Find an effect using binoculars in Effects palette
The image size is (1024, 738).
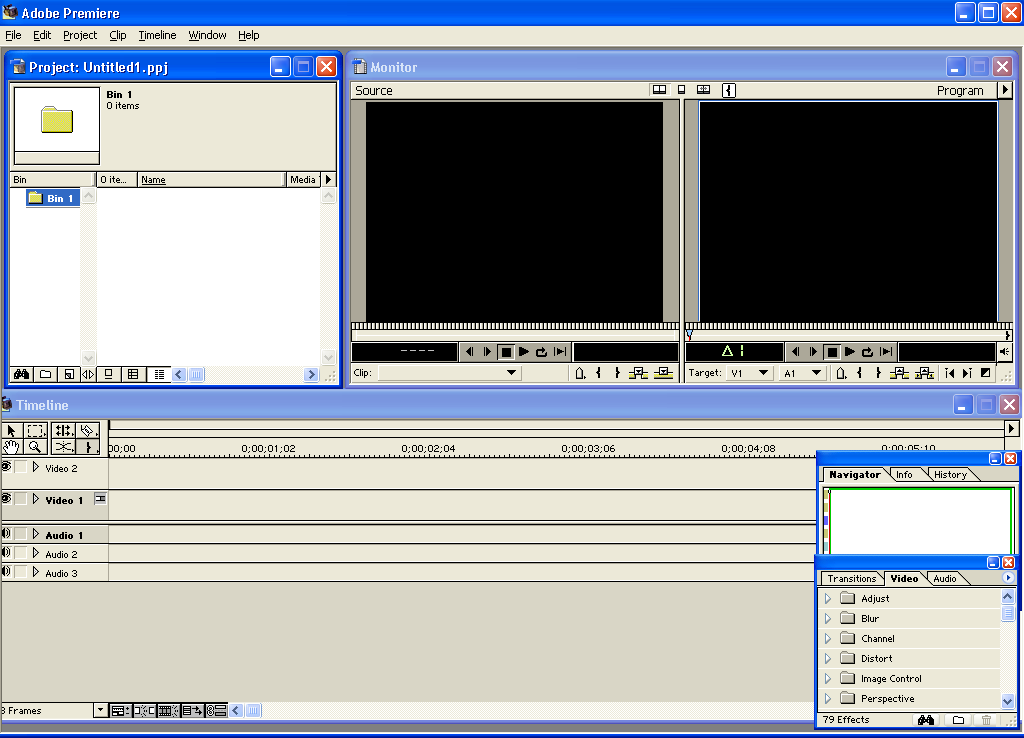tap(925, 720)
